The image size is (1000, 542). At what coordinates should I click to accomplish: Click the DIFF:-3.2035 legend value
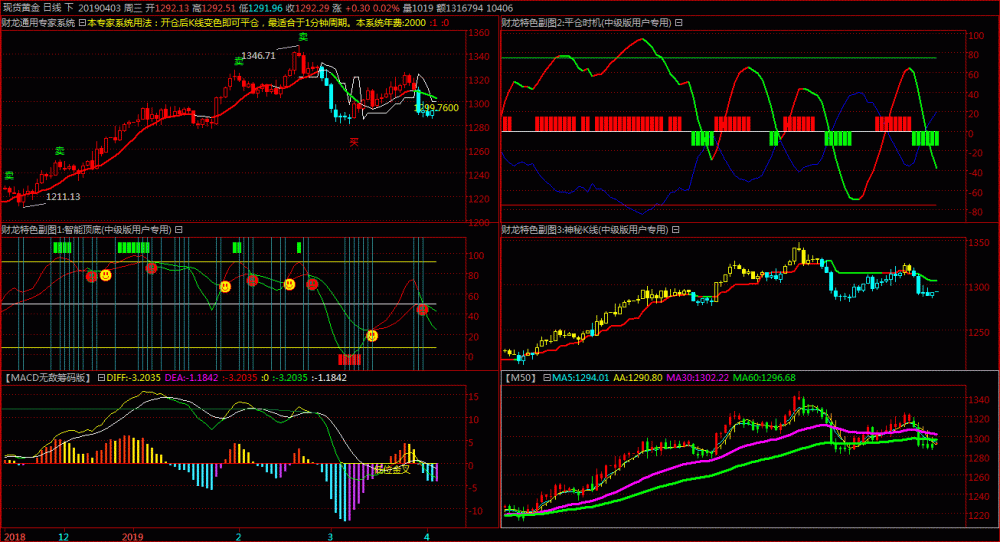tap(133, 377)
